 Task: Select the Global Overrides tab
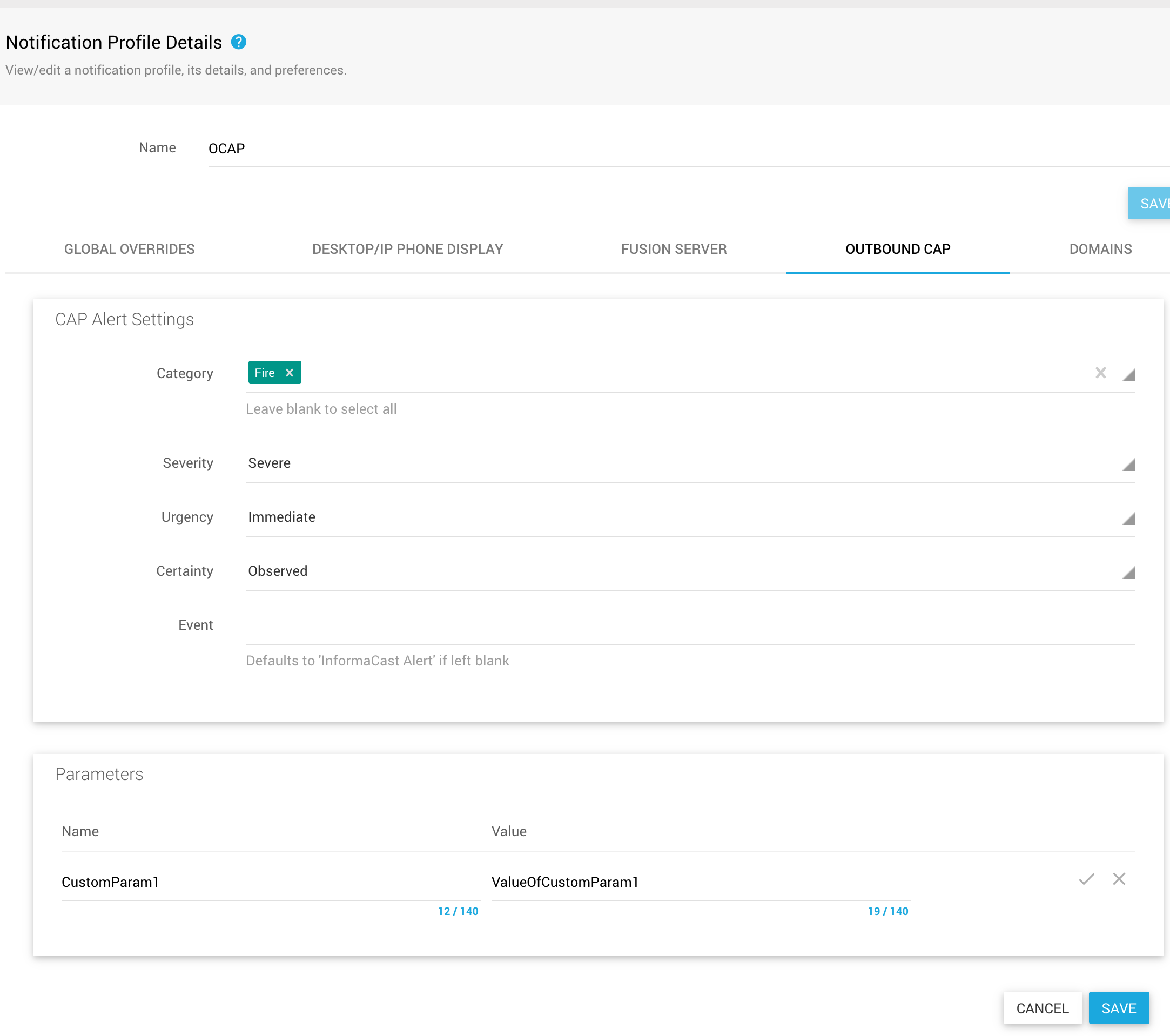pyautogui.click(x=129, y=249)
